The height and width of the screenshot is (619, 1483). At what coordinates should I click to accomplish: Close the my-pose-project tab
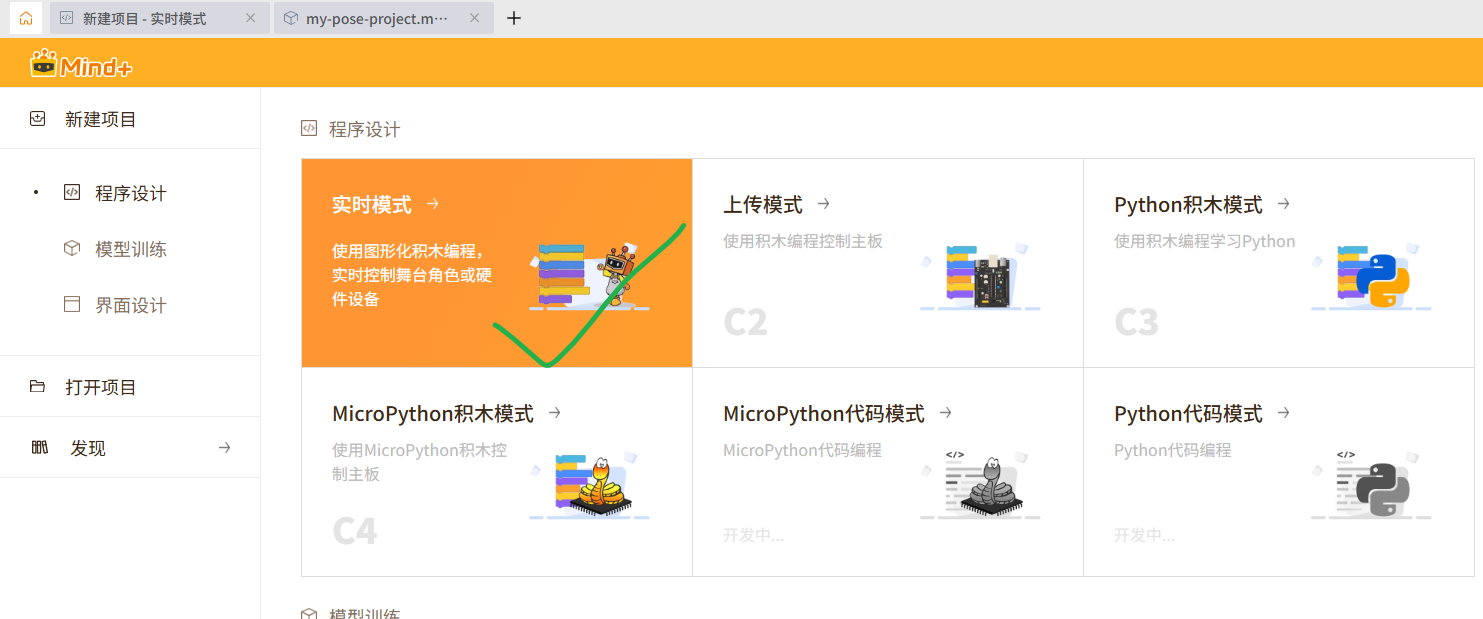tap(474, 18)
